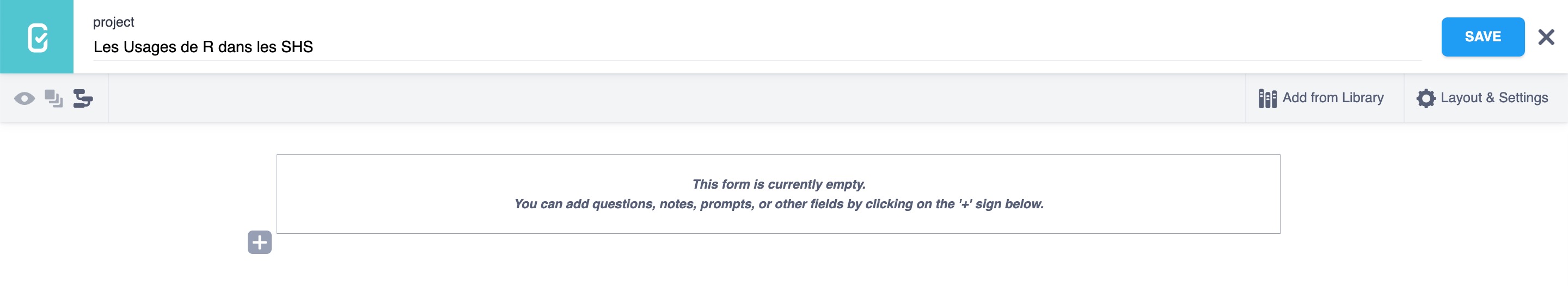The width and height of the screenshot is (1568, 286).
Task: Click the empty form placeholder box
Action: point(778,222)
